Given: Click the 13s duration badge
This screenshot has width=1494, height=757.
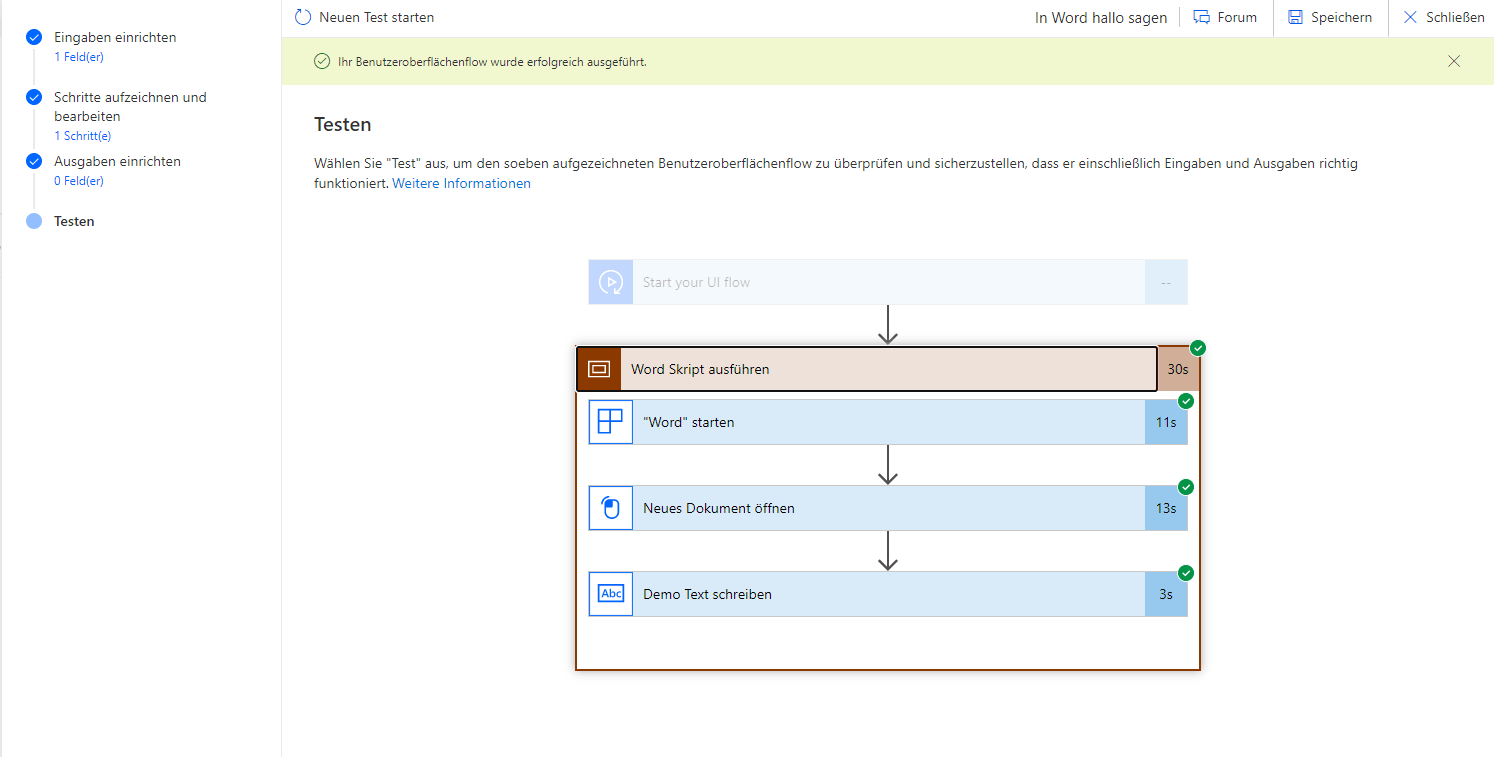Looking at the screenshot, I should click(1166, 508).
